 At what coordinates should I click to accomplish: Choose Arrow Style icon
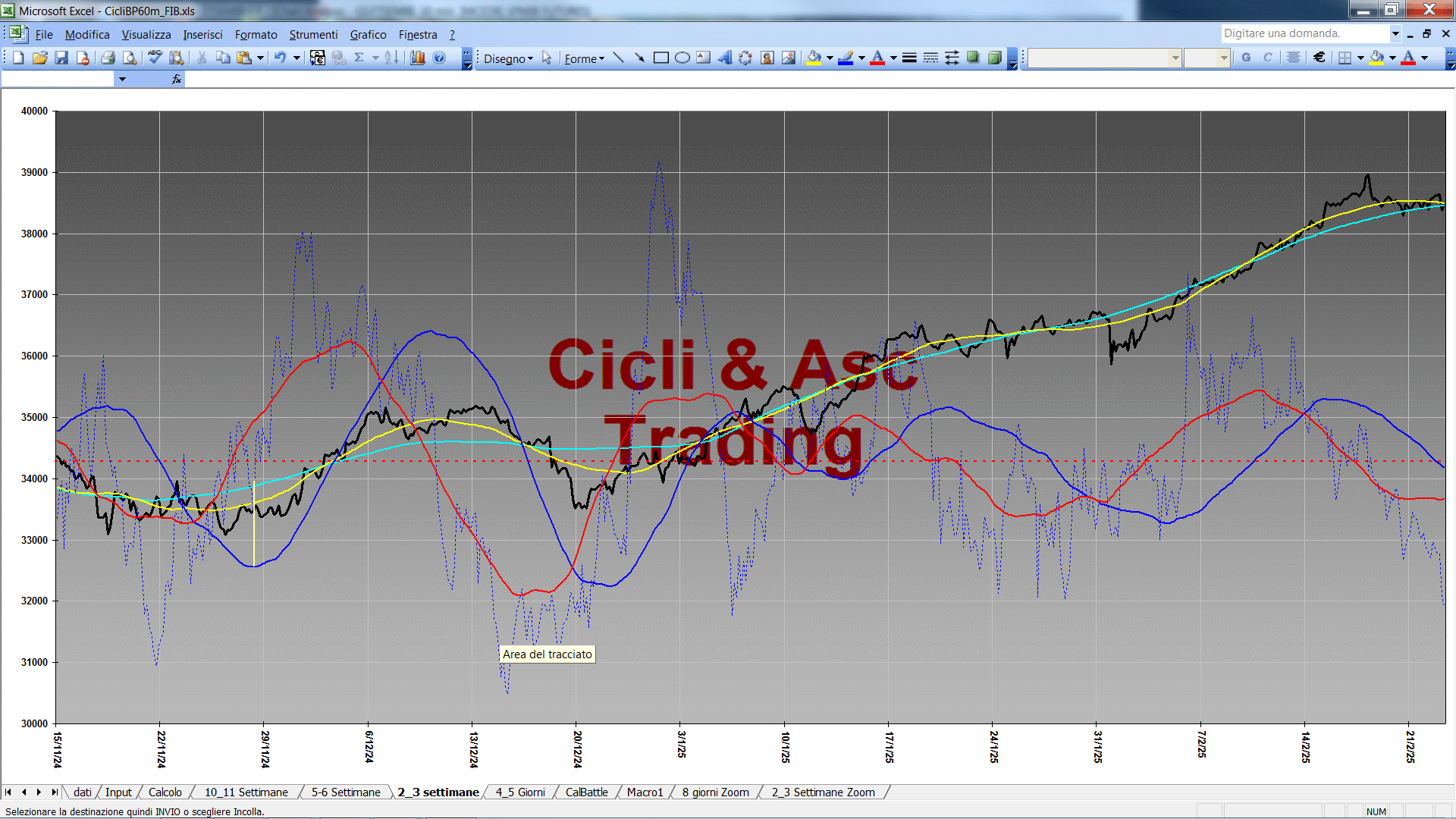(952, 58)
